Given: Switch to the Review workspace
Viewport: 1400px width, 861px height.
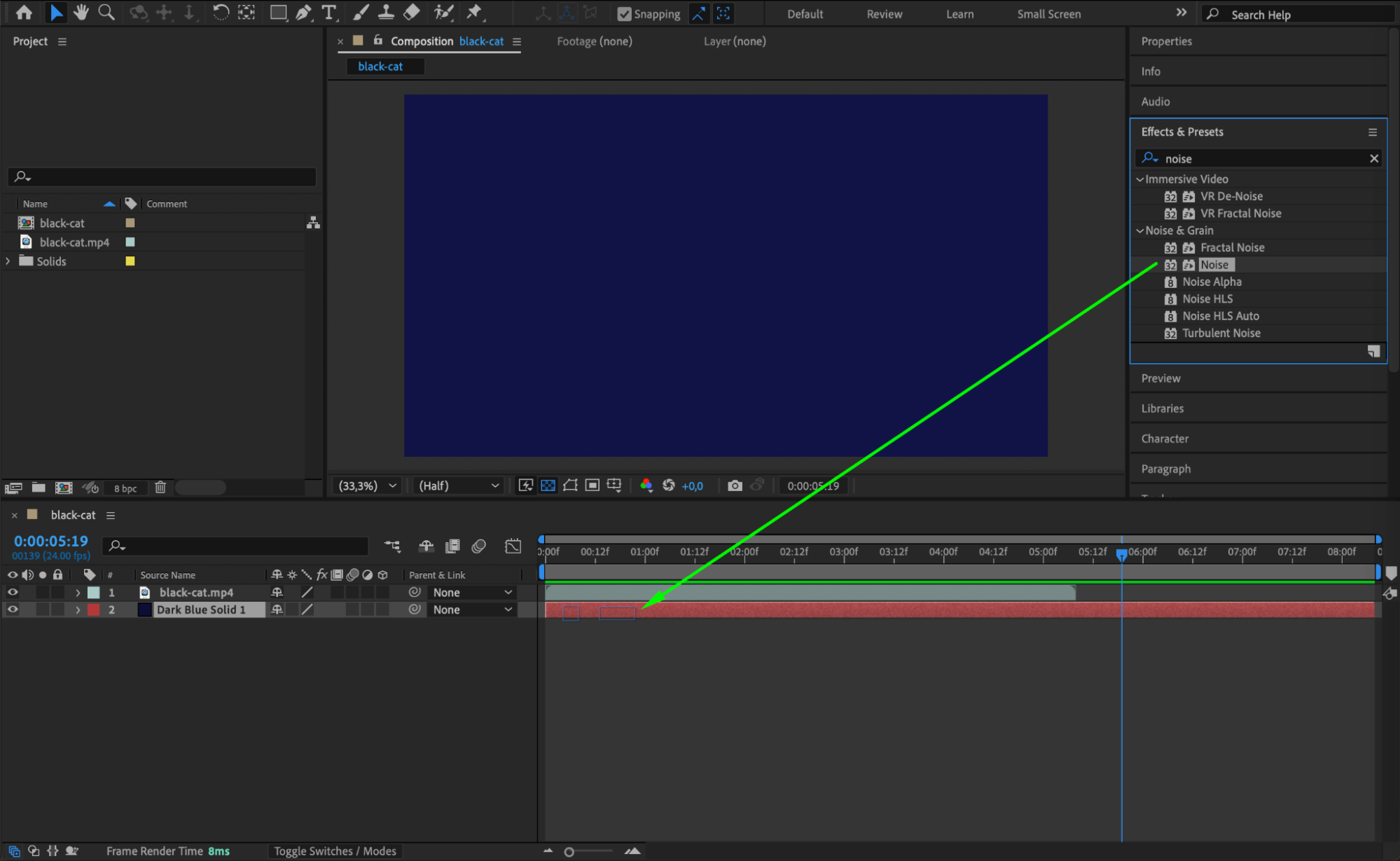Looking at the screenshot, I should [x=884, y=14].
